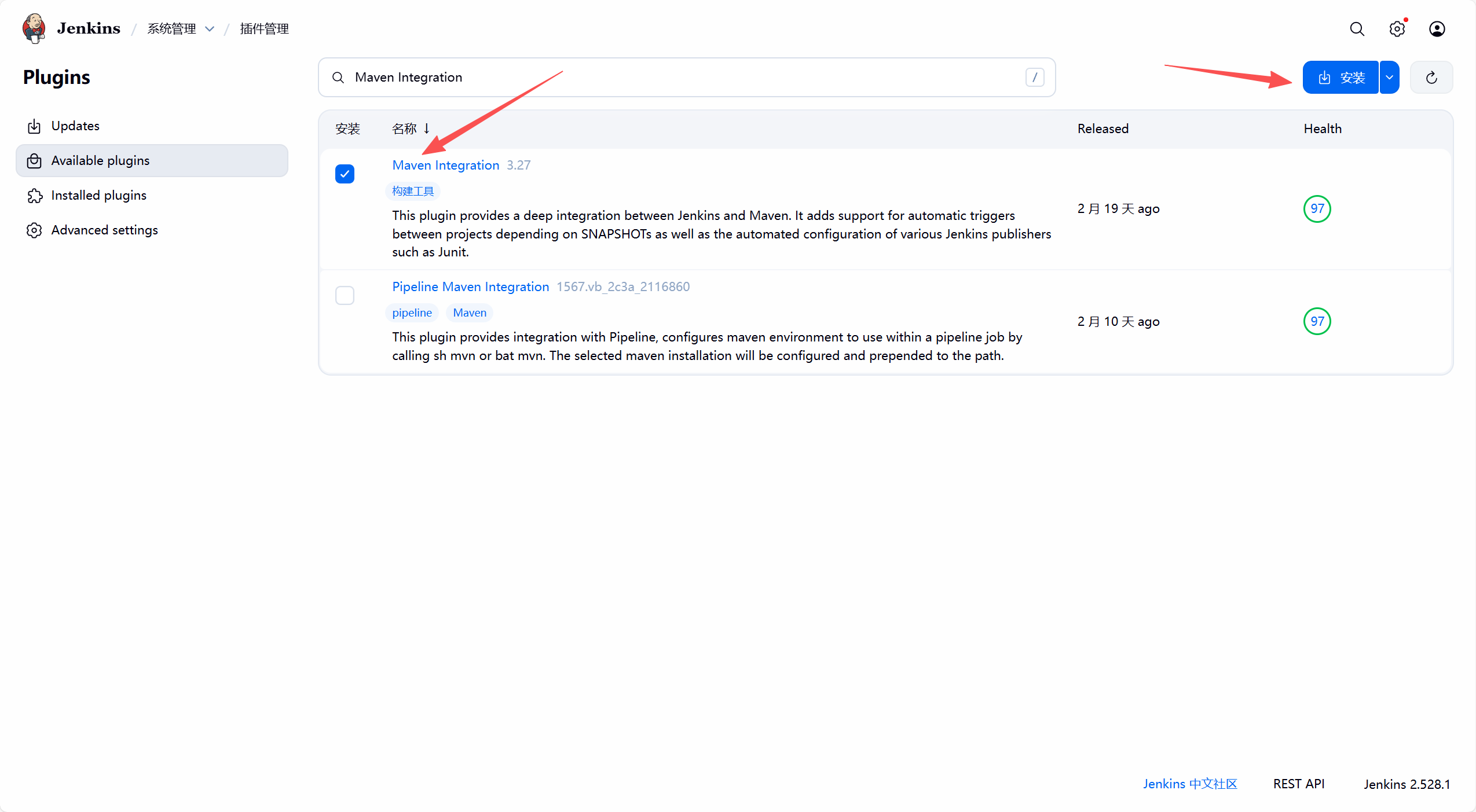
Task: Open the Updates sidebar item
Action: (75, 126)
